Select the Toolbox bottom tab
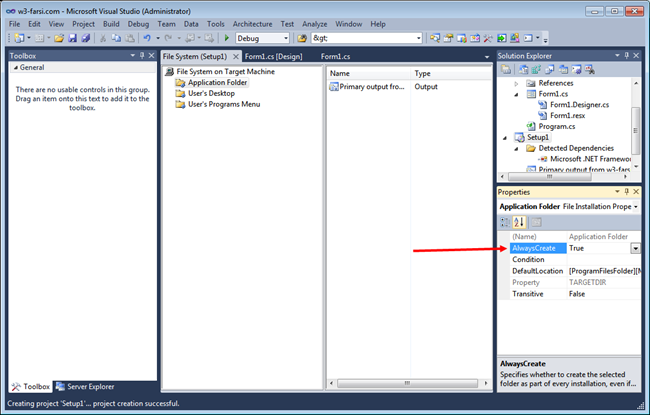The height and width of the screenshot is (415, 650). click(31, 387)
